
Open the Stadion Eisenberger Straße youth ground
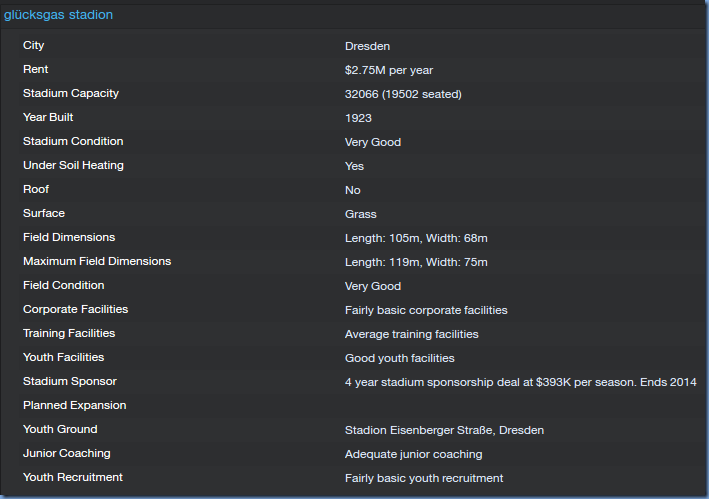[444, 430]
